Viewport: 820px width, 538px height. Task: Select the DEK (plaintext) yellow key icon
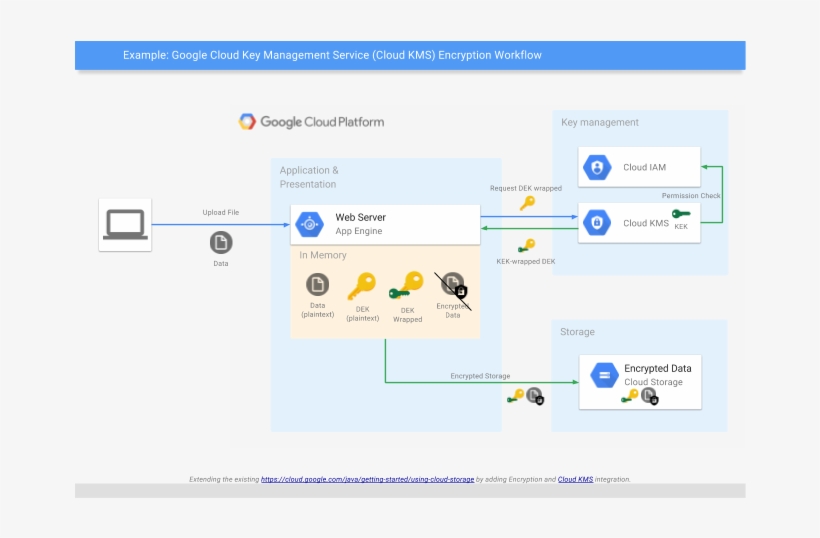(361, 287)
